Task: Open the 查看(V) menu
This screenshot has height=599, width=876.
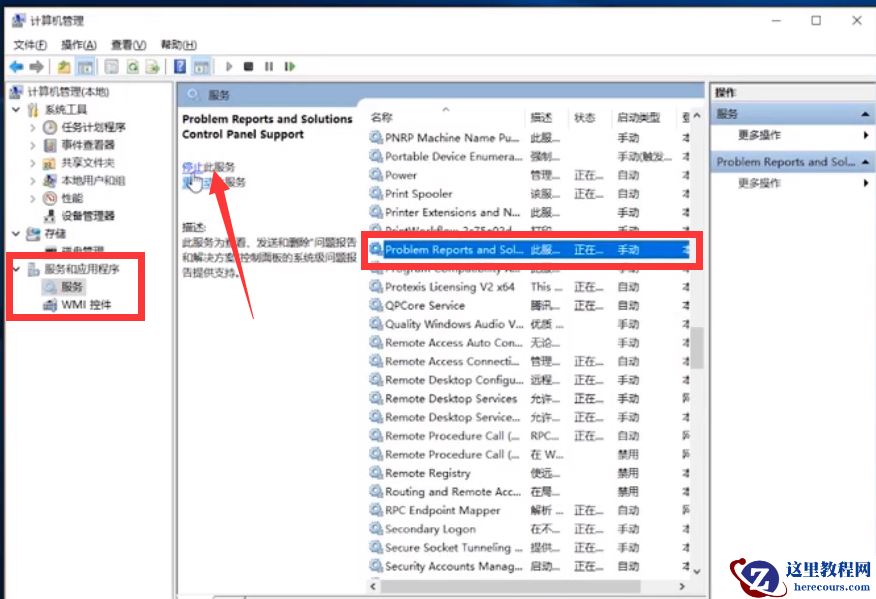Action: [128, 45]
